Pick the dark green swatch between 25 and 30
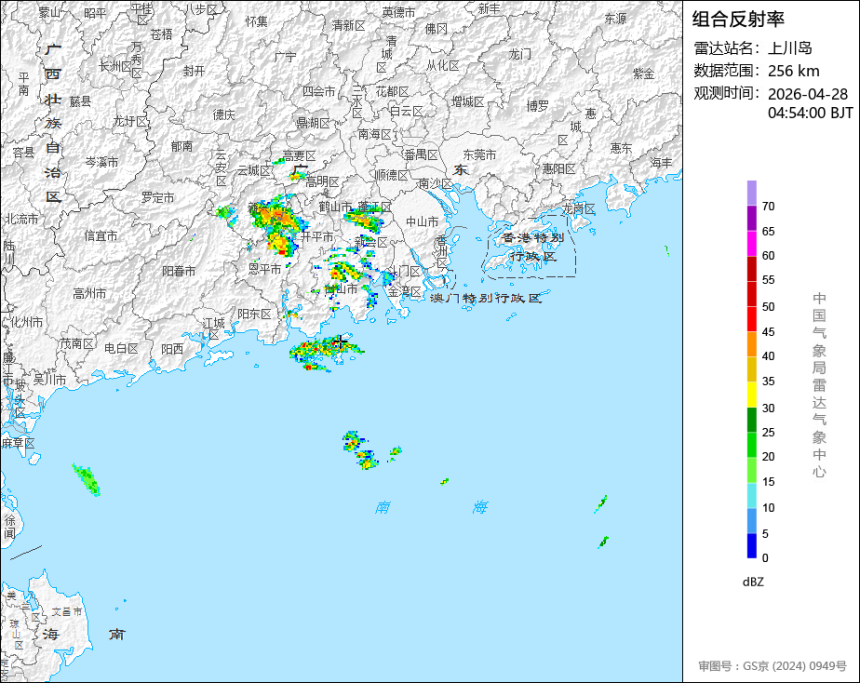 pyautogui.click(x=751, y=420)
